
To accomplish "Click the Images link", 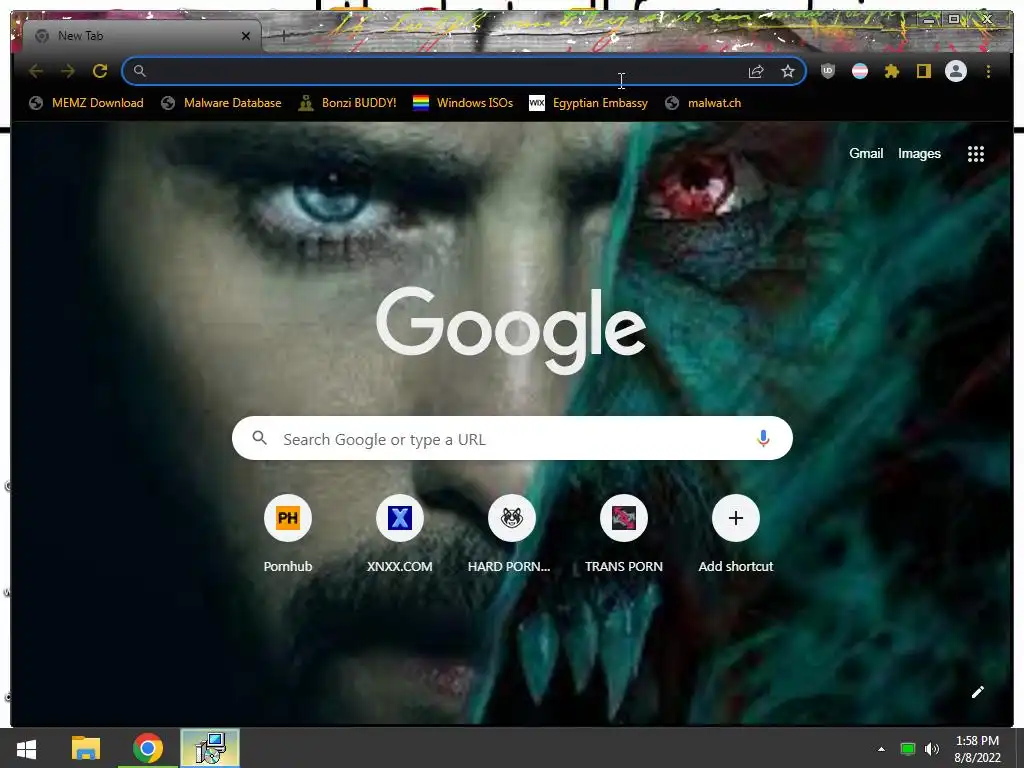I will (x=919, y=153).
